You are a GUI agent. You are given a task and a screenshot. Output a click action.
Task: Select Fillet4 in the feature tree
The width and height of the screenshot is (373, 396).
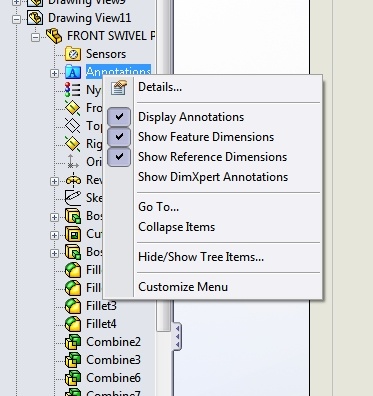pyautogui.click(x=101, y=324)
